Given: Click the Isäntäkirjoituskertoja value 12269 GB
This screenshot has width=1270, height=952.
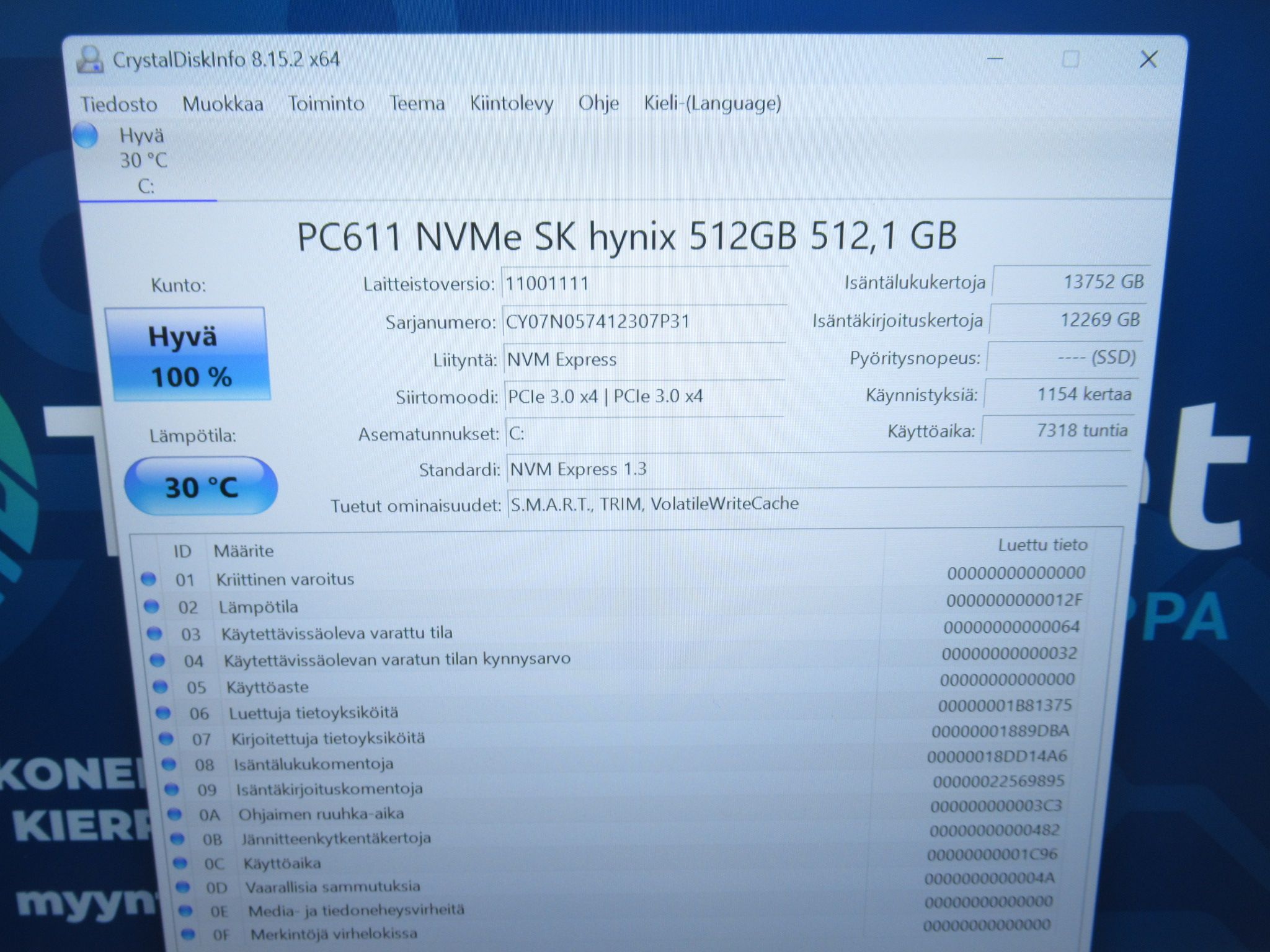Looking at the screenshot, I should [1068, 320].
